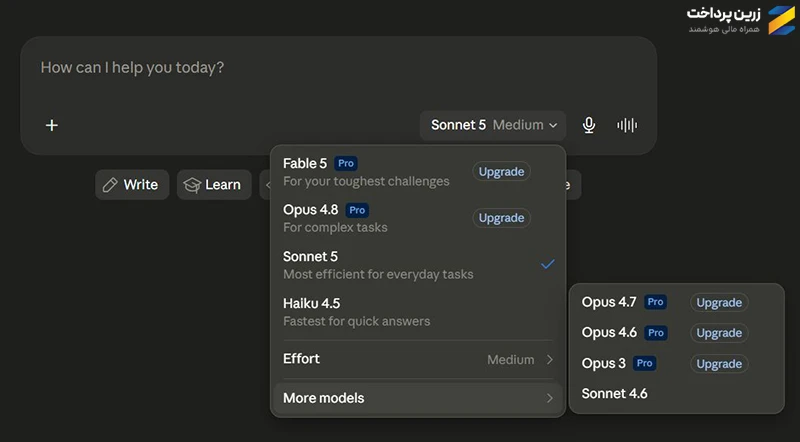Click Upgrade next to Fable 5
The height and width of the screenshot is (442, 800).
[502, 171]
